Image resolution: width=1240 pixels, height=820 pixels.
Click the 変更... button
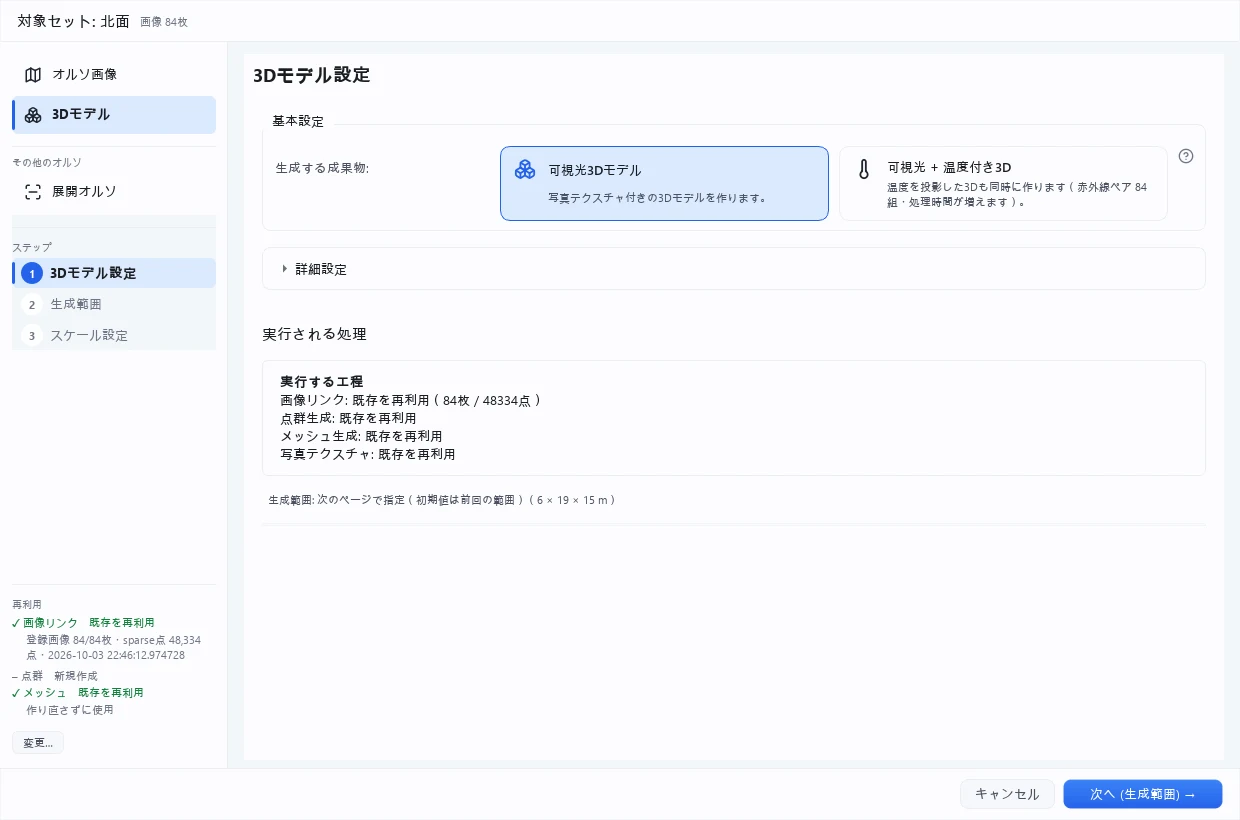coord(38,743)
